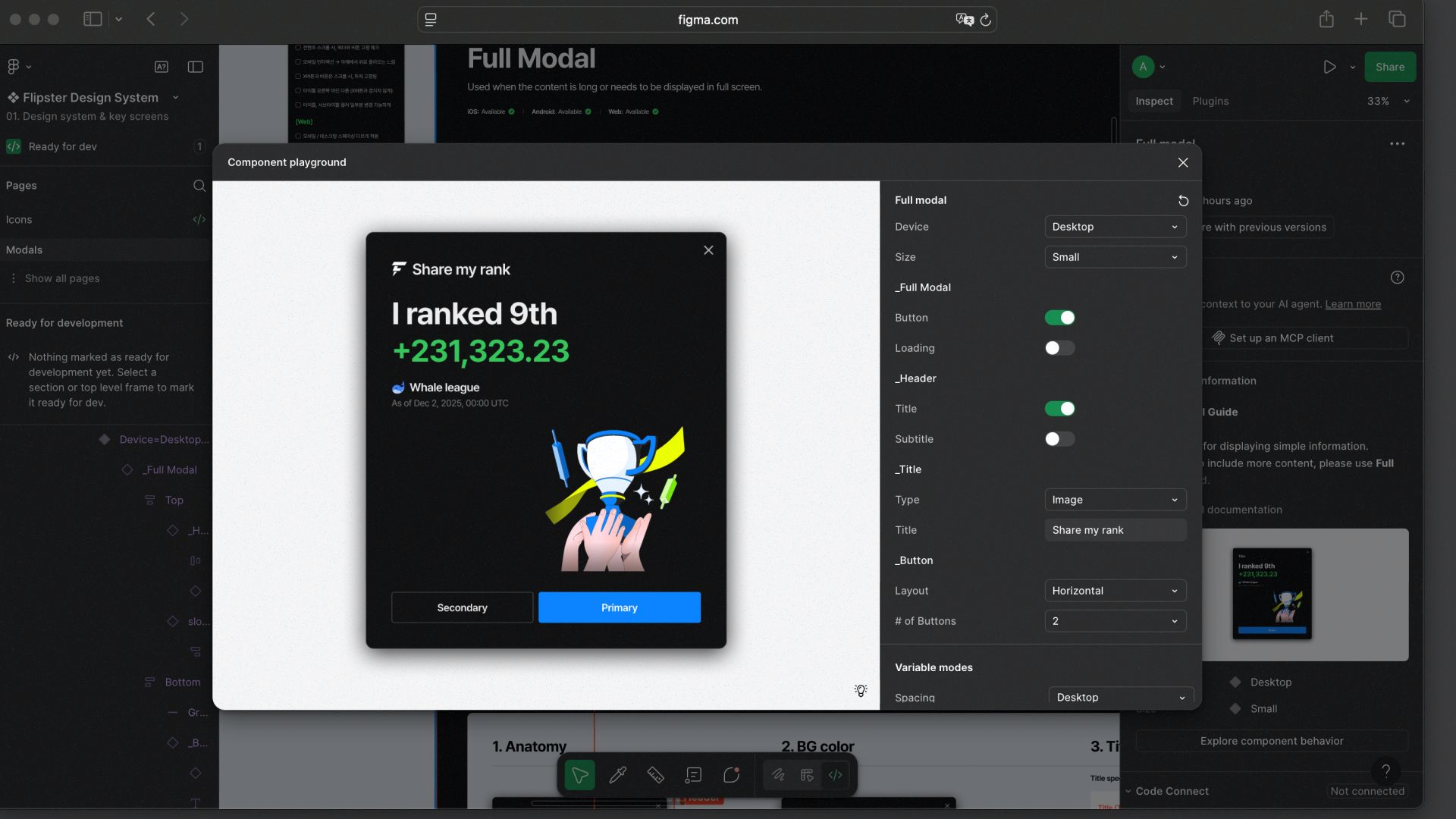Toggle the Safari sidebar icon

93,19
